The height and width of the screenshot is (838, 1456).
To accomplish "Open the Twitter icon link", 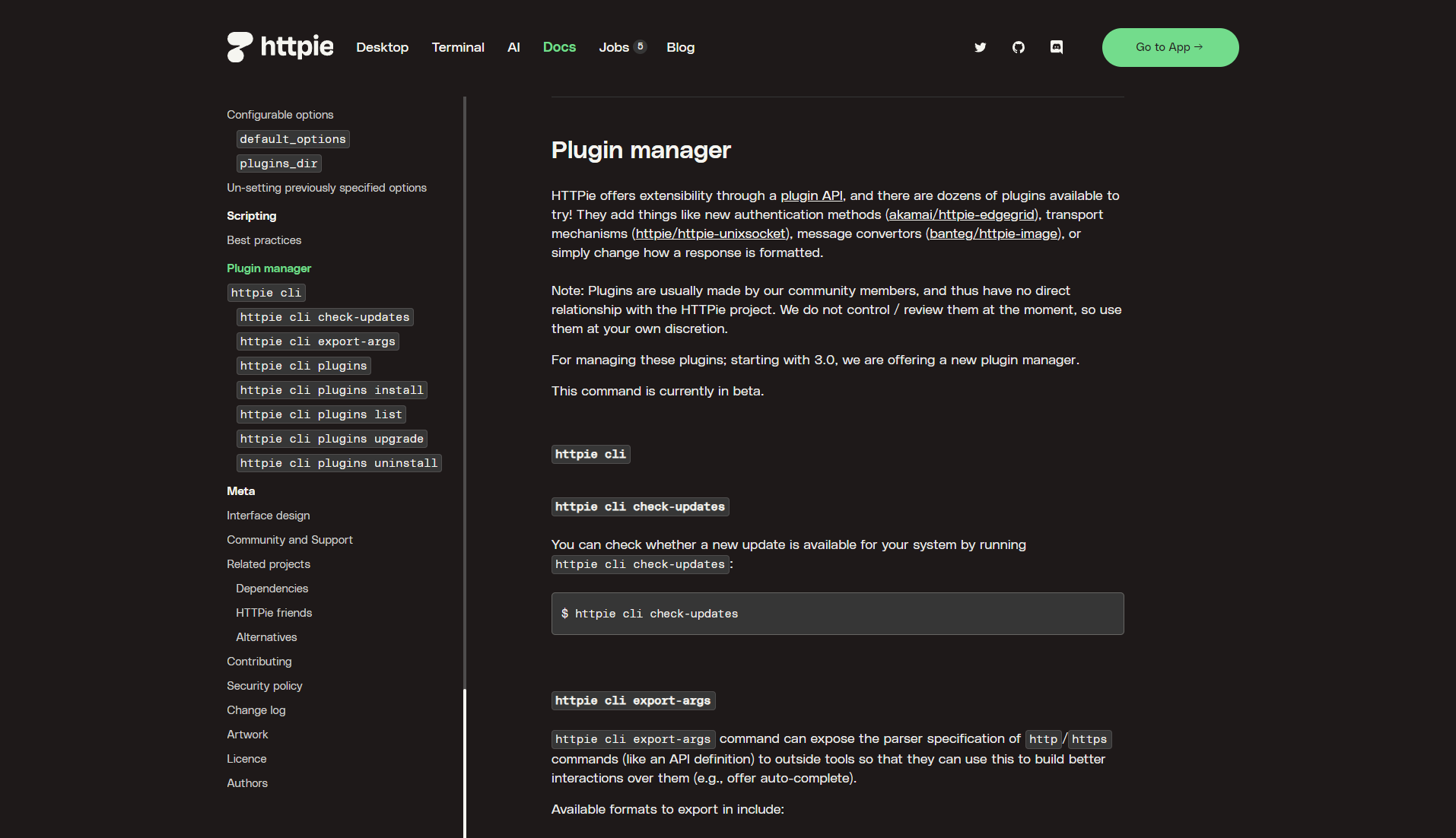I will [x=980, y=47].
